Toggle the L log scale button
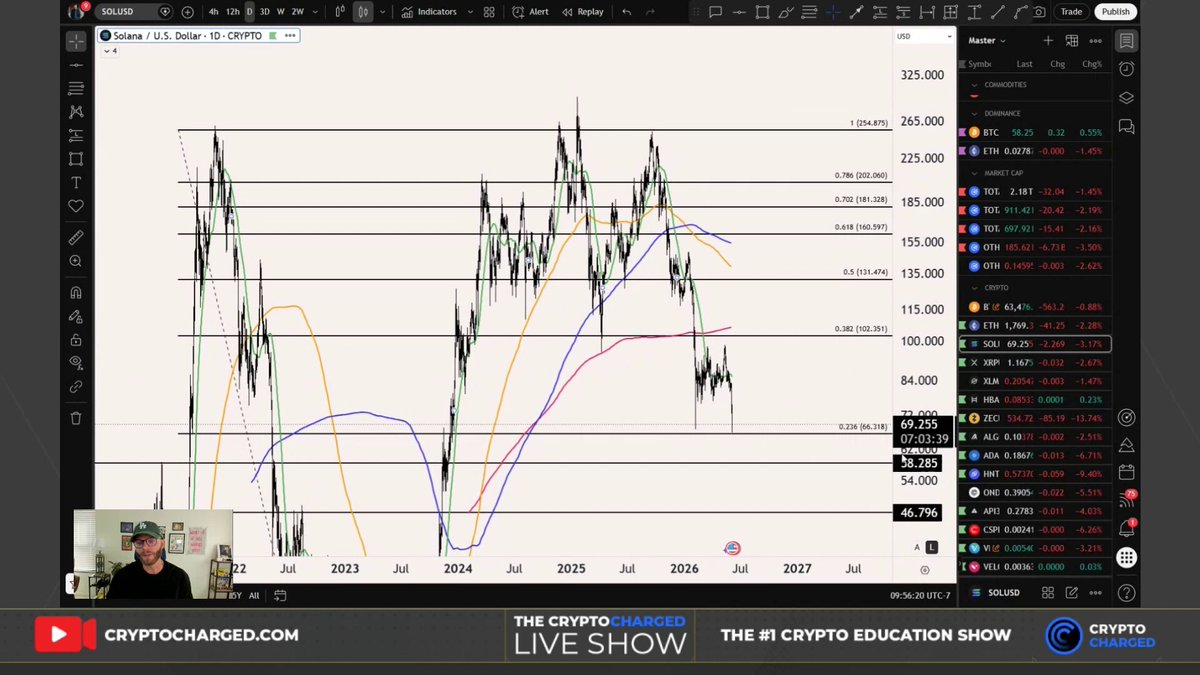 pyautogui.click(x=932, y=547)
